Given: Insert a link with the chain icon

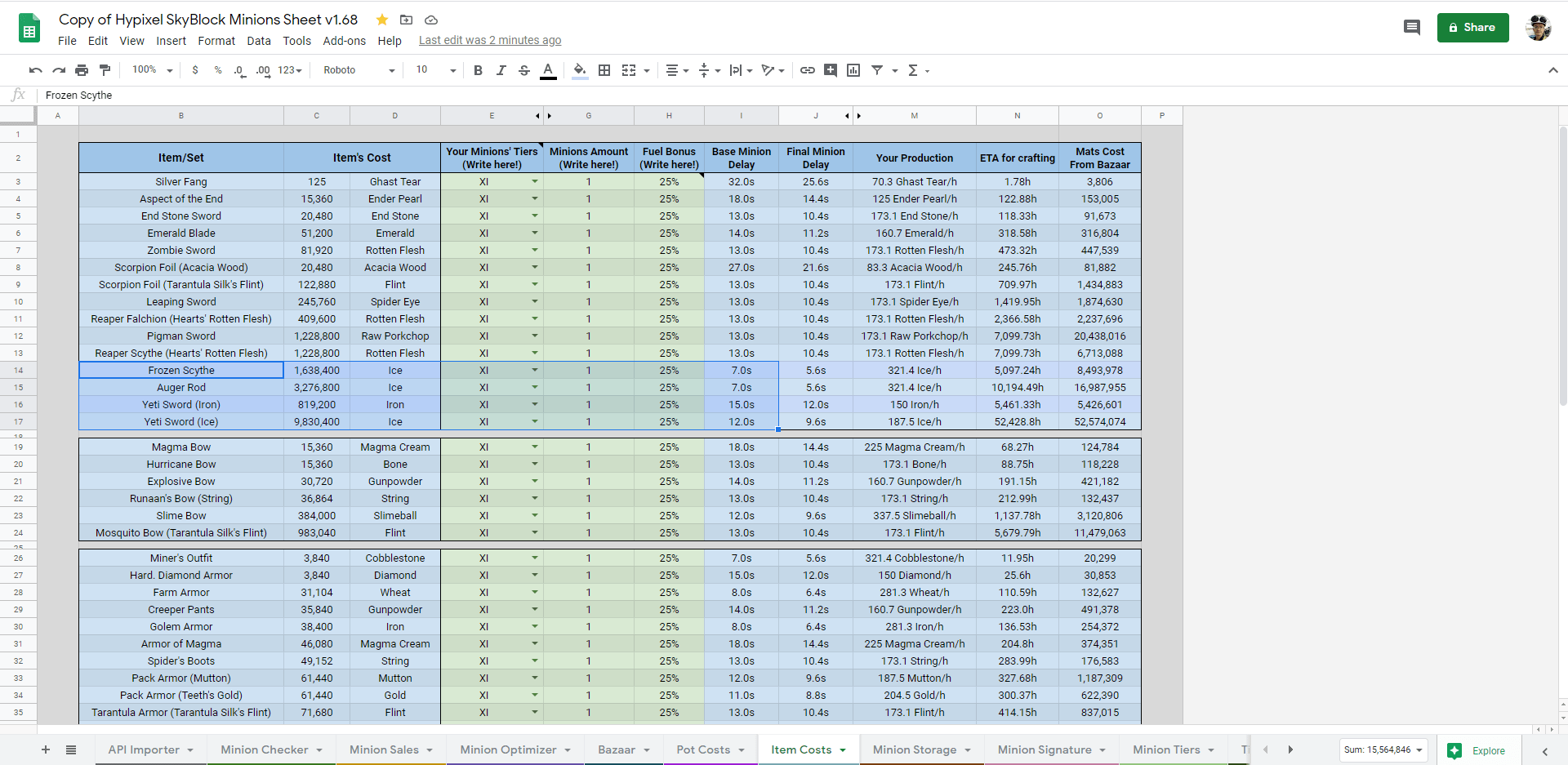Looking at the screenshot, I should click(808, 70).
